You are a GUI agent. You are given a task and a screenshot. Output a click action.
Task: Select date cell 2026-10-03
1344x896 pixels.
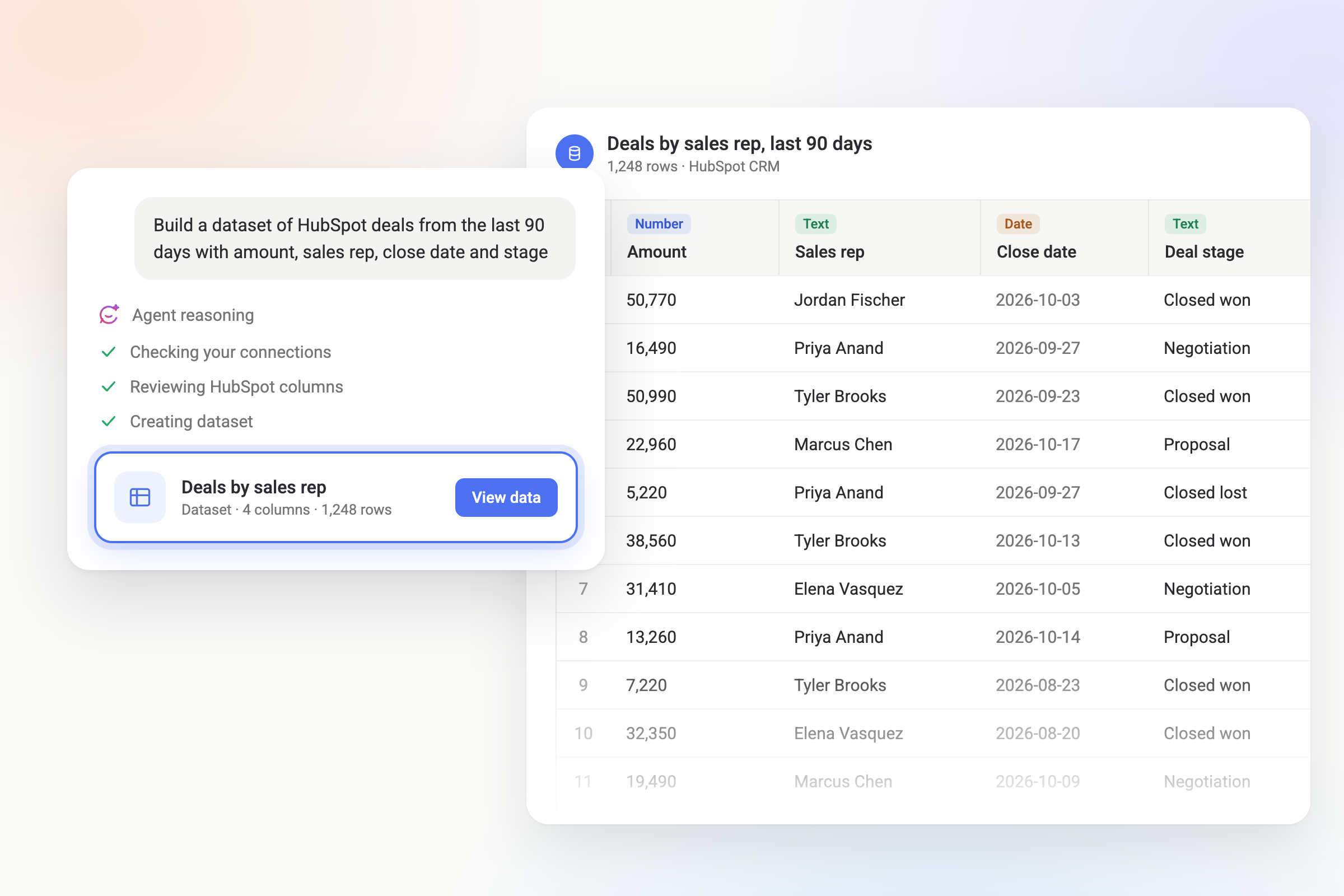tap(1038, 300)
